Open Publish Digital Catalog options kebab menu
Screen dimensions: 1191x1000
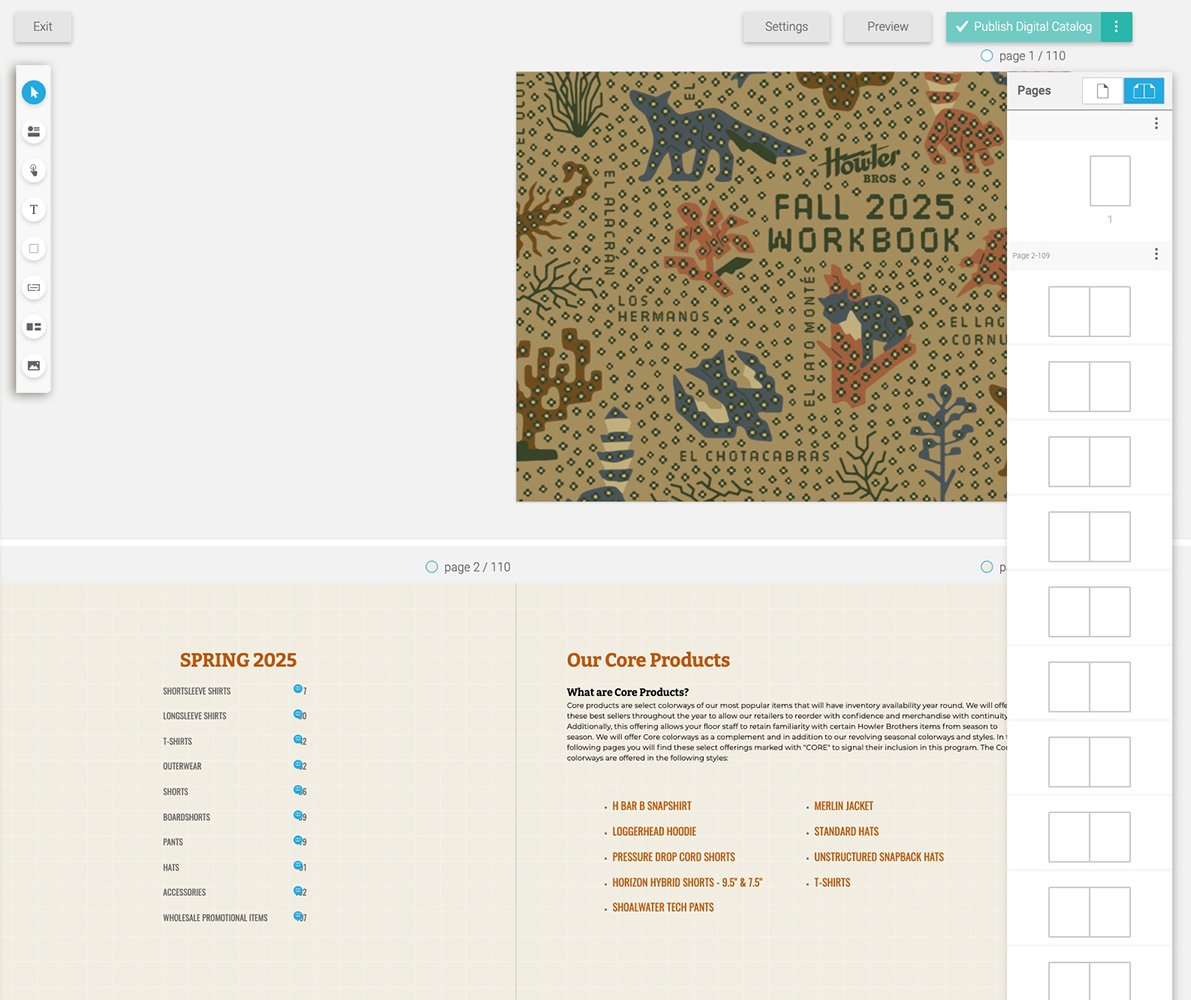point(1116,27)
